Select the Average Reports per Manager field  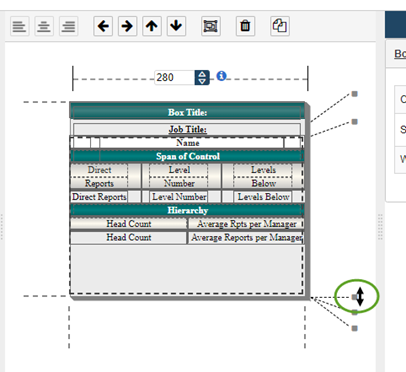tap(246, 237)
